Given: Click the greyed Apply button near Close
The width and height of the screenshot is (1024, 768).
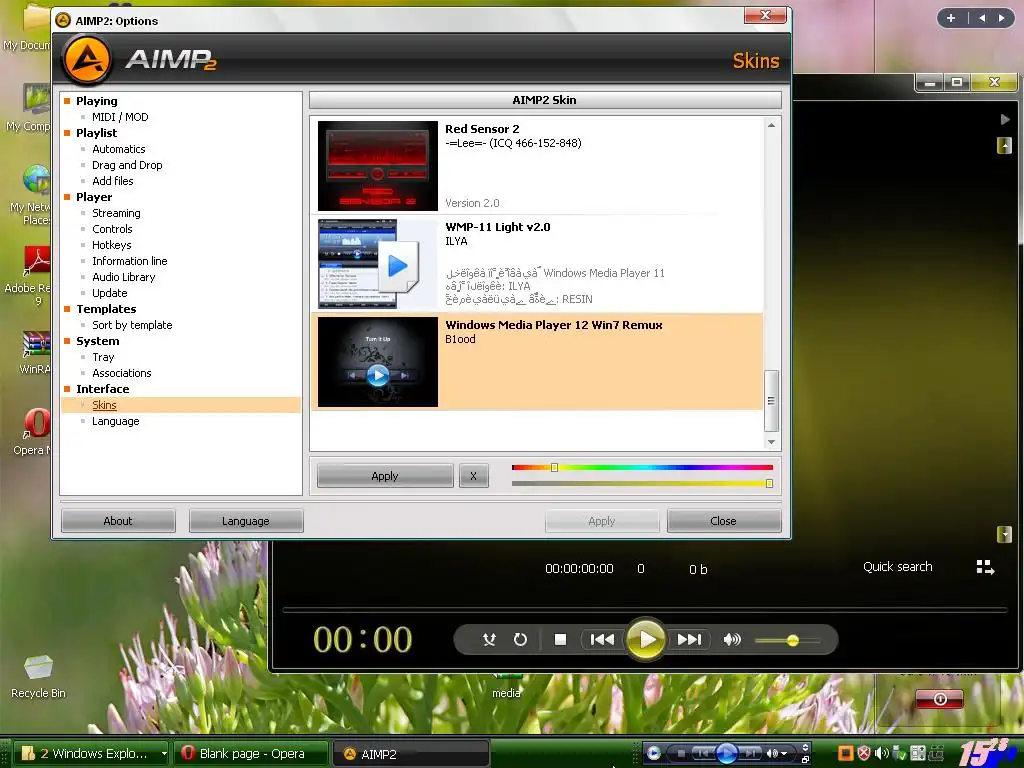Looking at the screenshot, I should pos(601,520).
